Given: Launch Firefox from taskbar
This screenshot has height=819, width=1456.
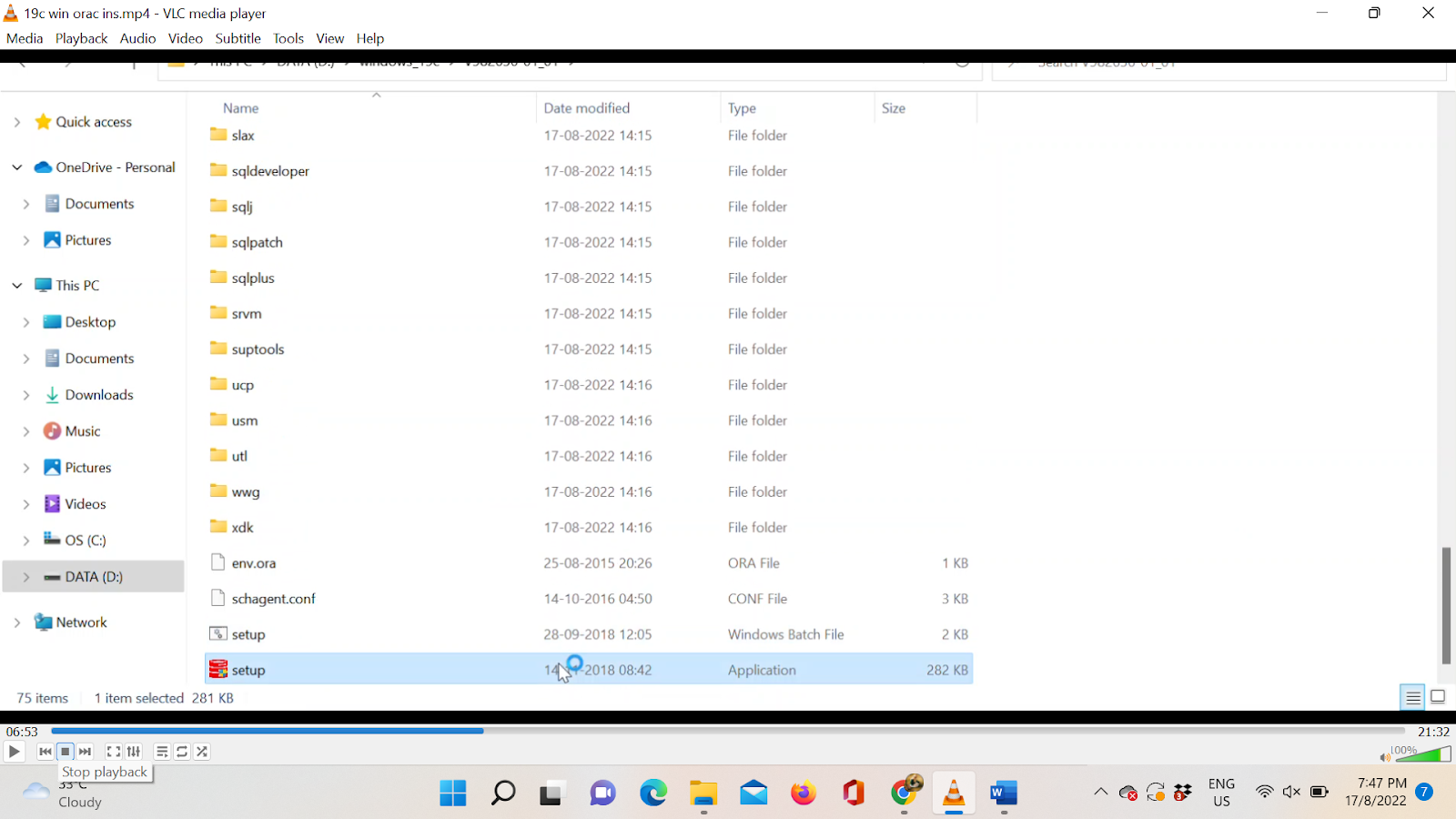Looking at the screenshot, I should 804,794.
